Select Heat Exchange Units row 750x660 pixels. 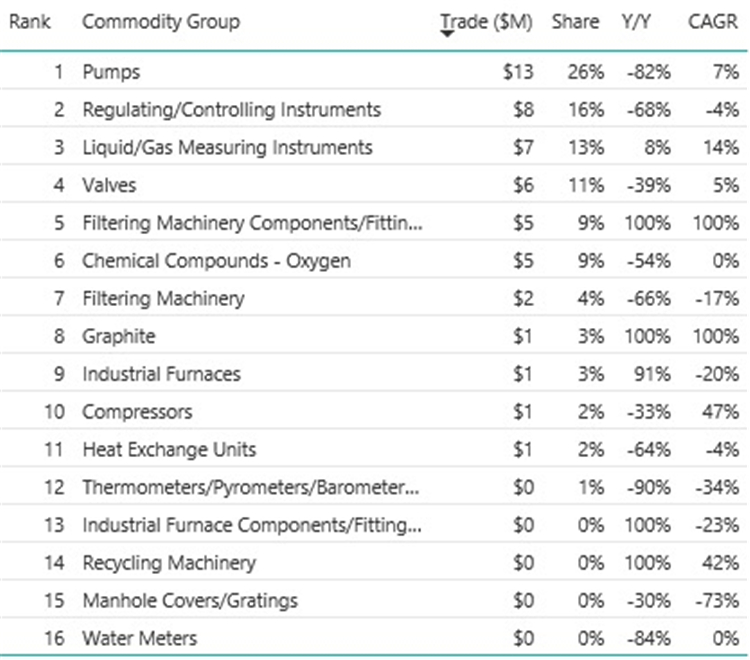point(374,450)
